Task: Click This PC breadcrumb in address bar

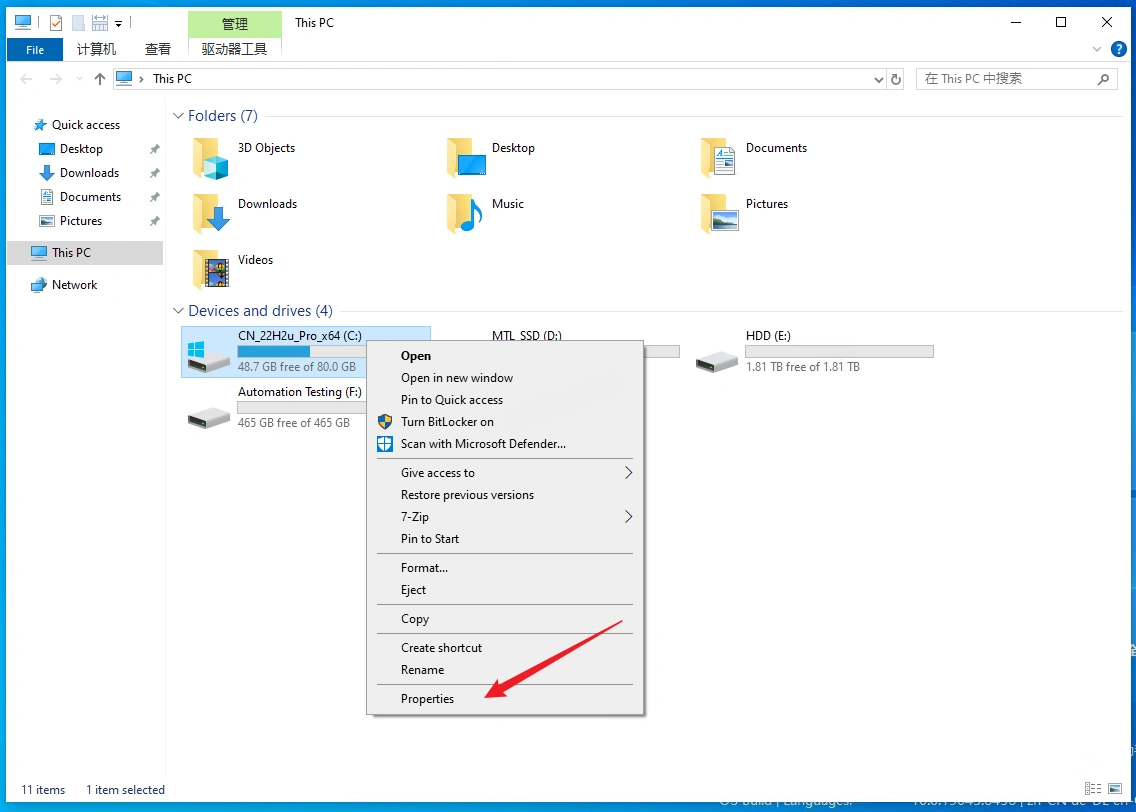Action: 172,79
